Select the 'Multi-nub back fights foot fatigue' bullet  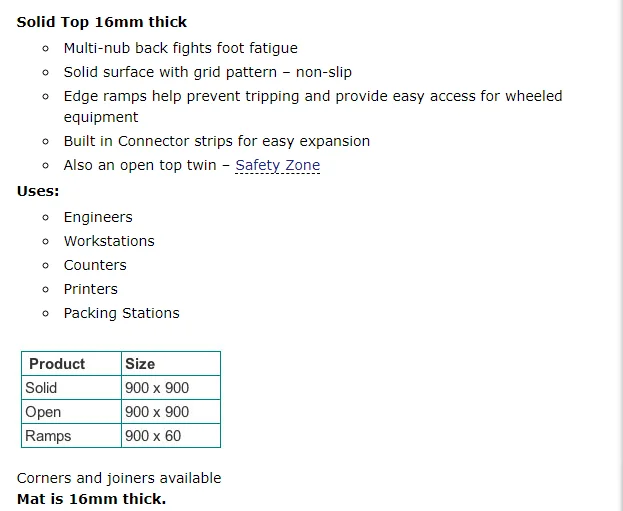(x=180, y=48)
